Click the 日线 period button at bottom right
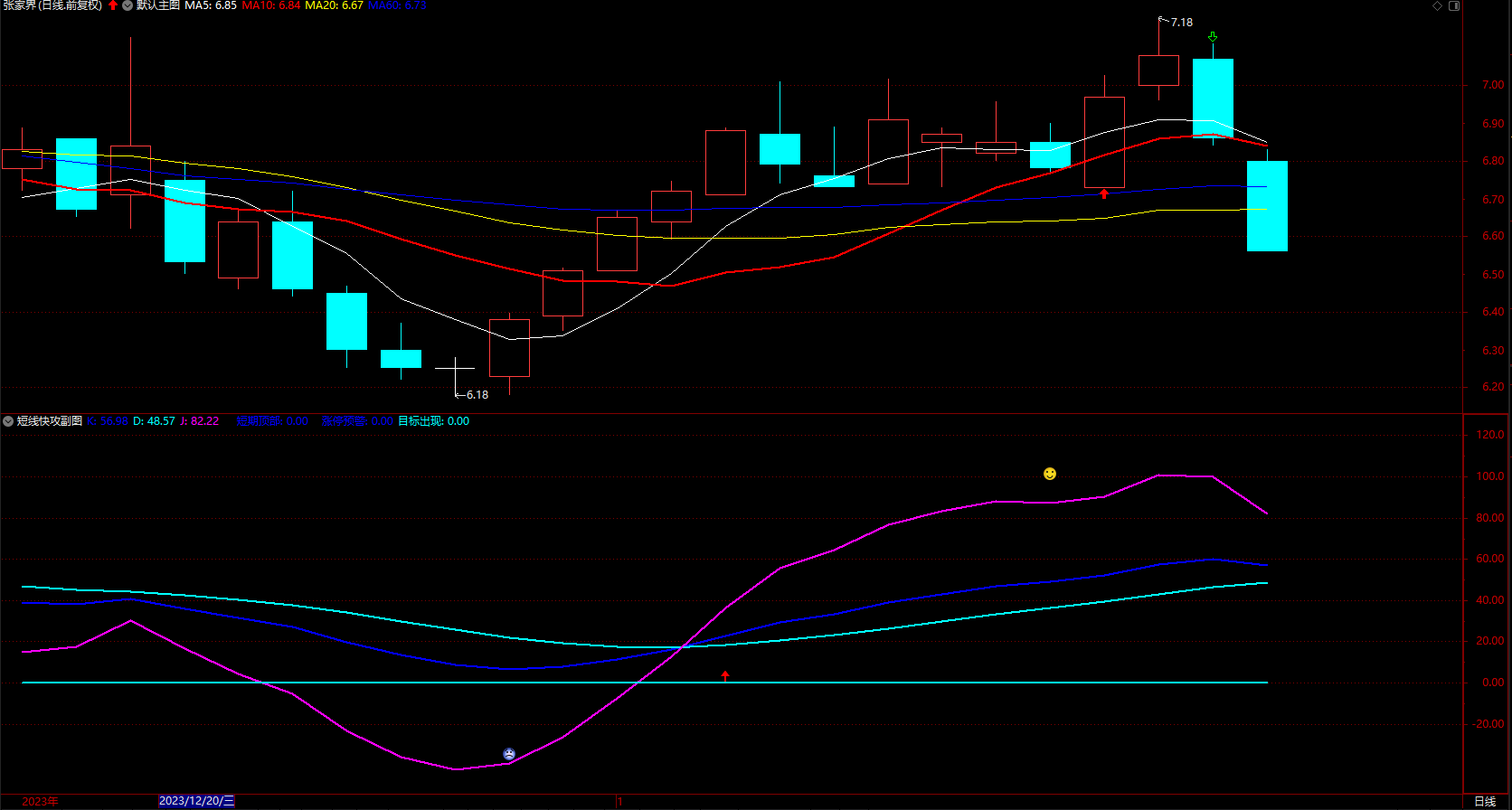Image resolution: width=1512 pixels, height=810 pixels. click(x=1485, y=802)
